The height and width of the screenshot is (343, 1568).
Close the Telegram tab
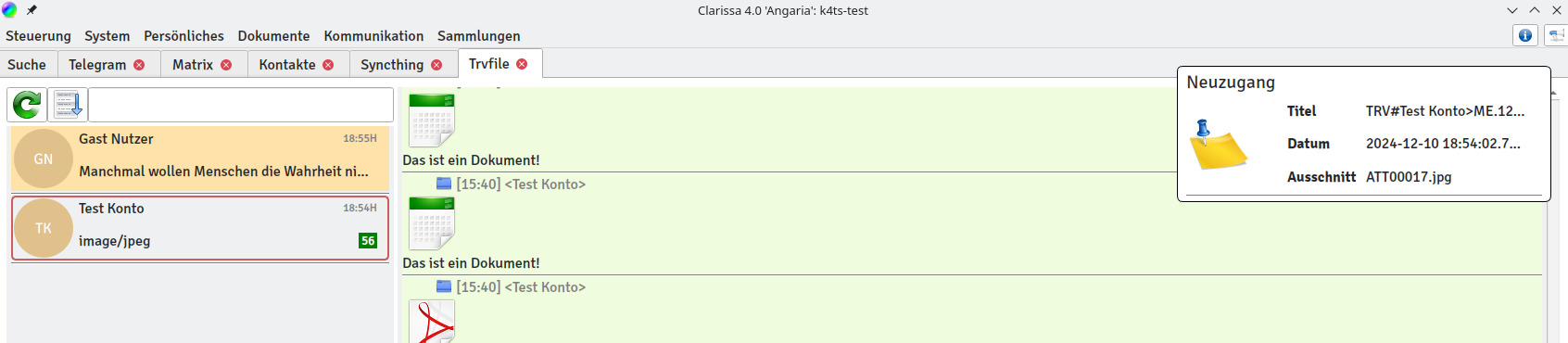(139, 65)
